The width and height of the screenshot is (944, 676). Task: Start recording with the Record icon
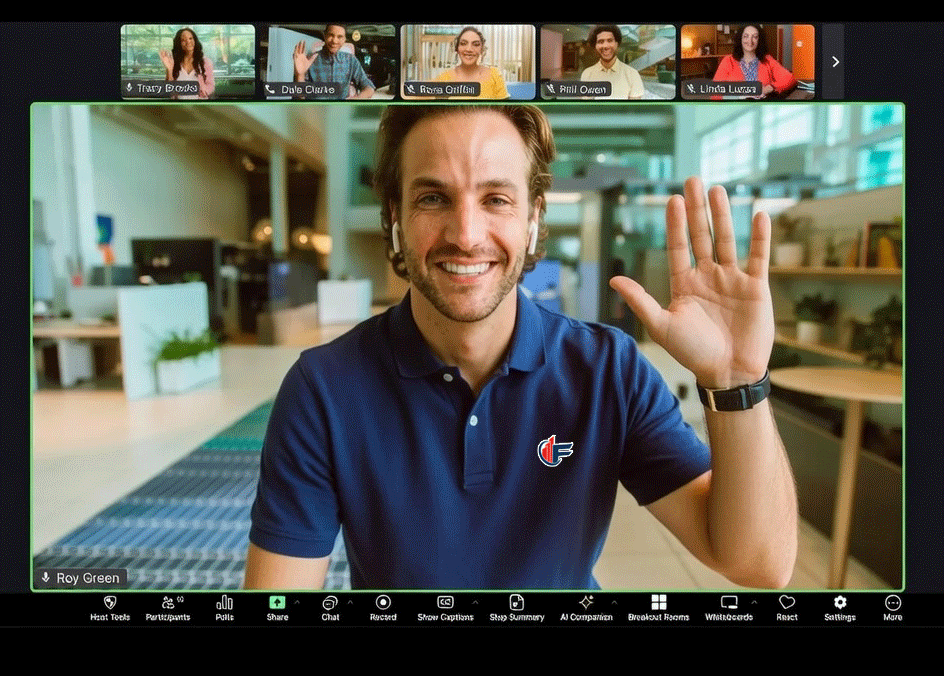click(383, 603)
